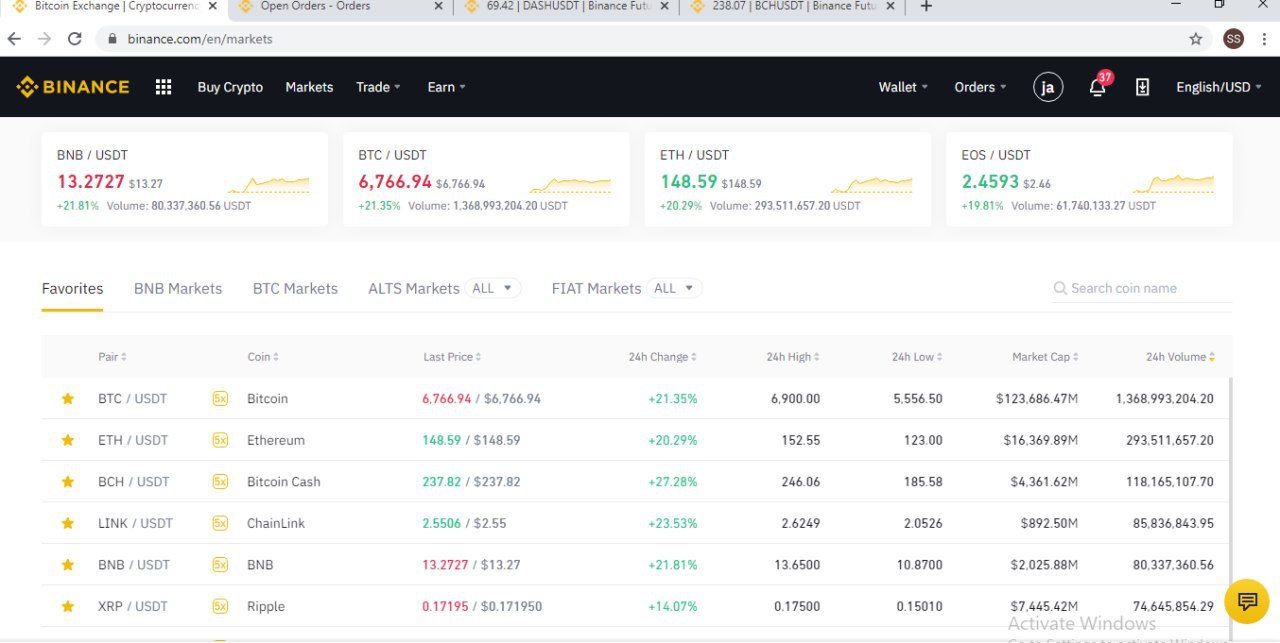Expand the Orders dropdown menu
1280x643 pixels.
click(980, 87)
